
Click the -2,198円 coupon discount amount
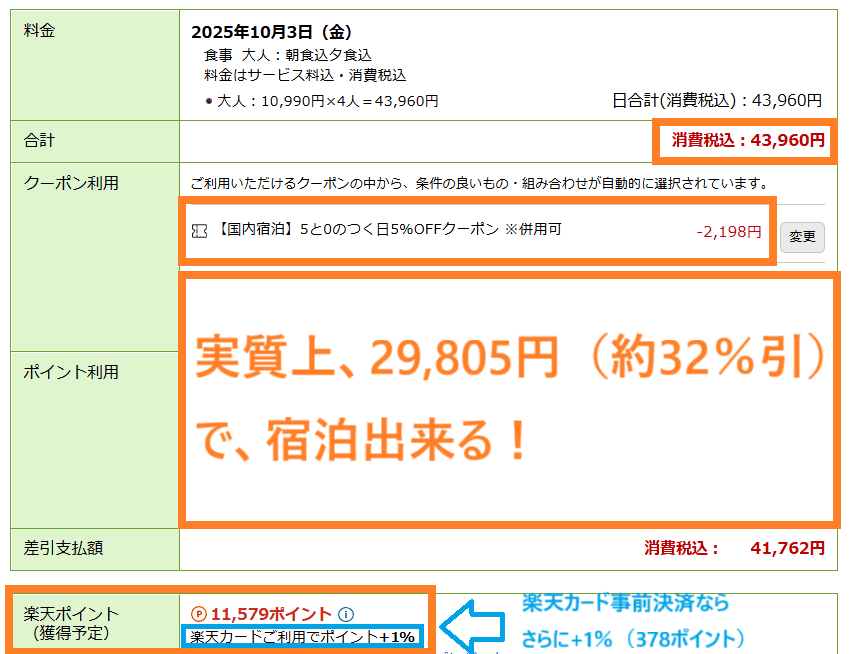(728, 232)
